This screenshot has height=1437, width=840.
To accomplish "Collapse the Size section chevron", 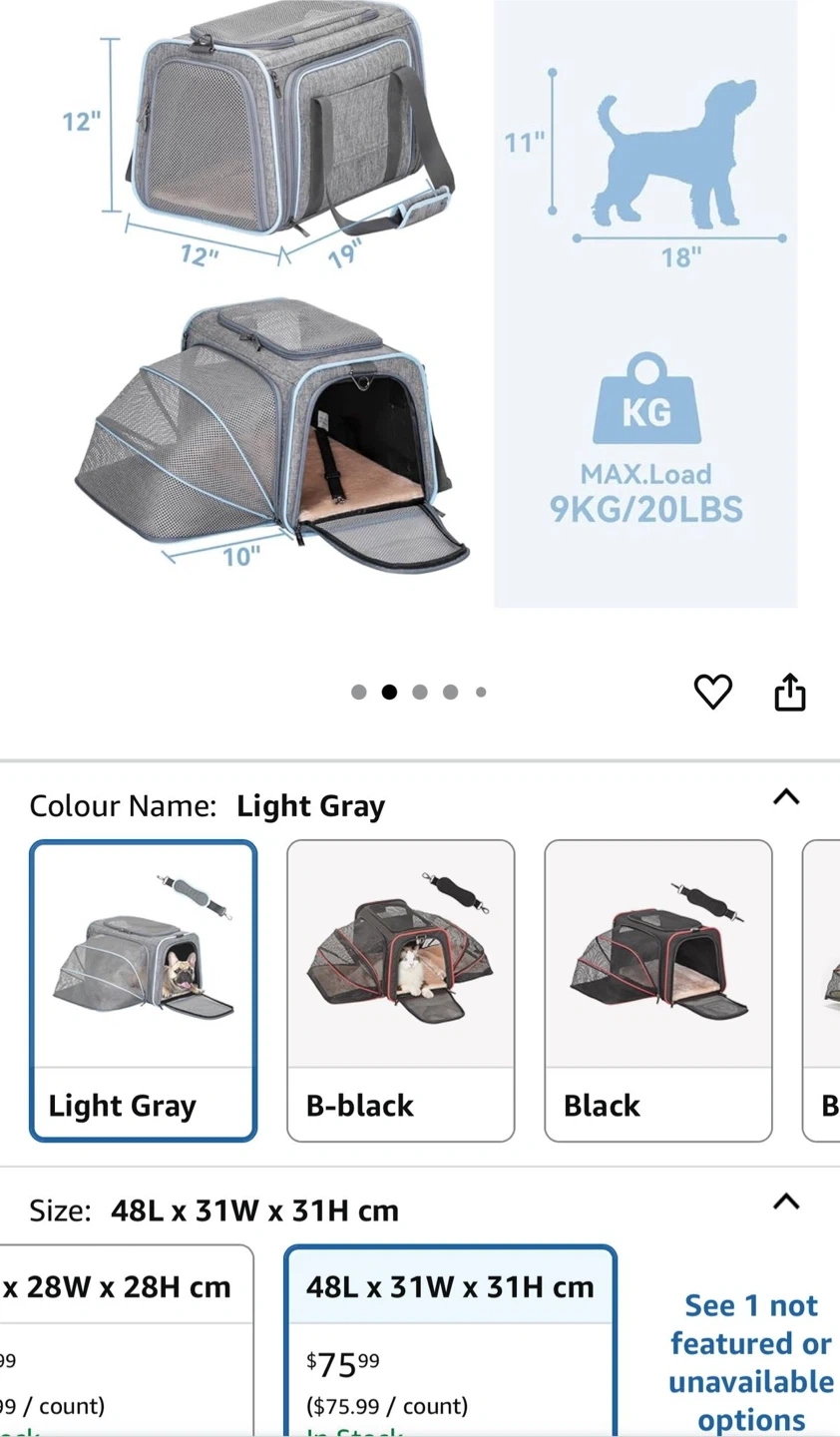I will click(786, 1200).
